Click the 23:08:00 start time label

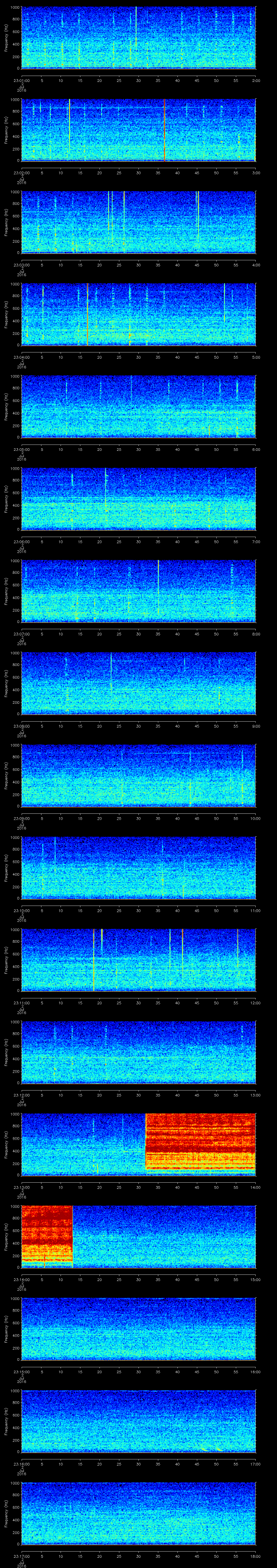tap(22, 726)
